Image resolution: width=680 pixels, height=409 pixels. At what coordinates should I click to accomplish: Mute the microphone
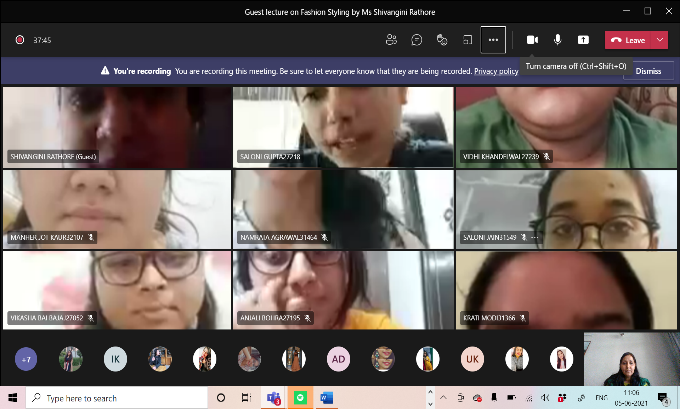(558, 40)
